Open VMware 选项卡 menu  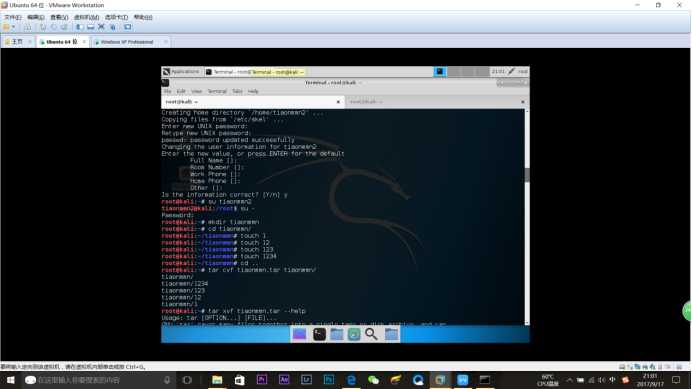(x=116, y=17)
